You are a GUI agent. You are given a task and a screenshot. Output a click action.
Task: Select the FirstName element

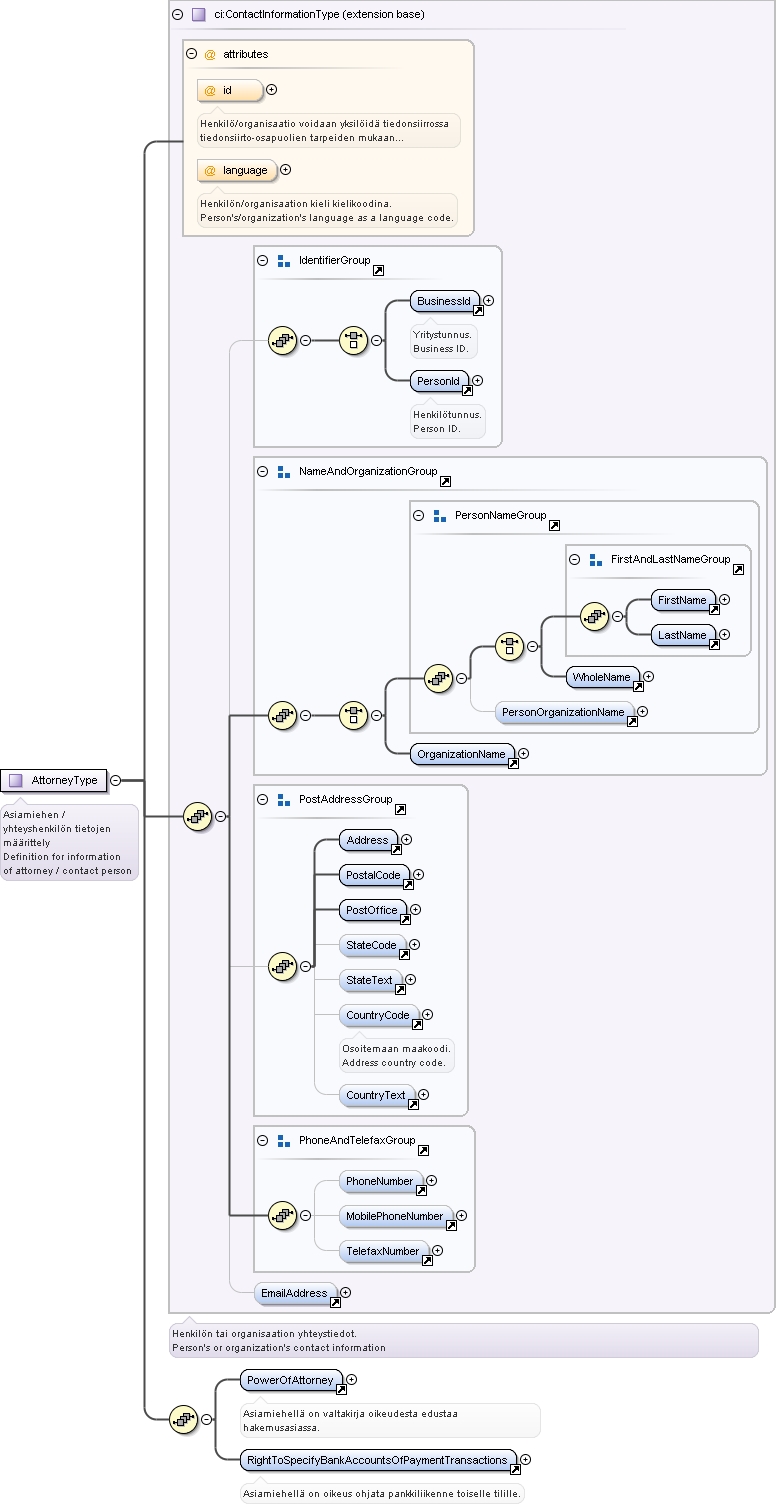coord(683,600)
